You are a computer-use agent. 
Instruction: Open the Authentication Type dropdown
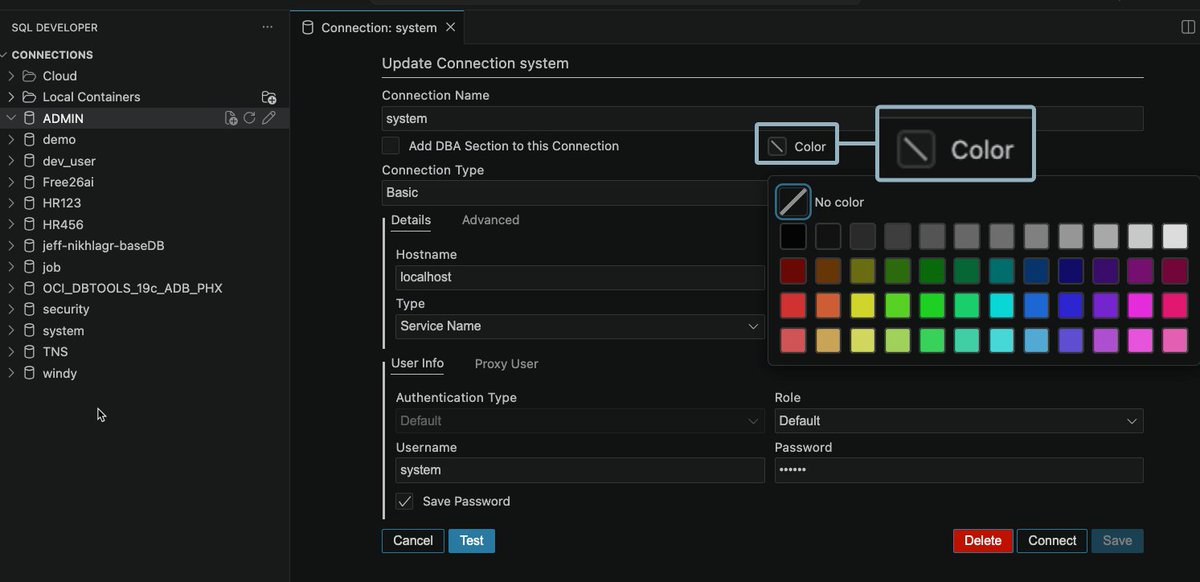[580, 421]
